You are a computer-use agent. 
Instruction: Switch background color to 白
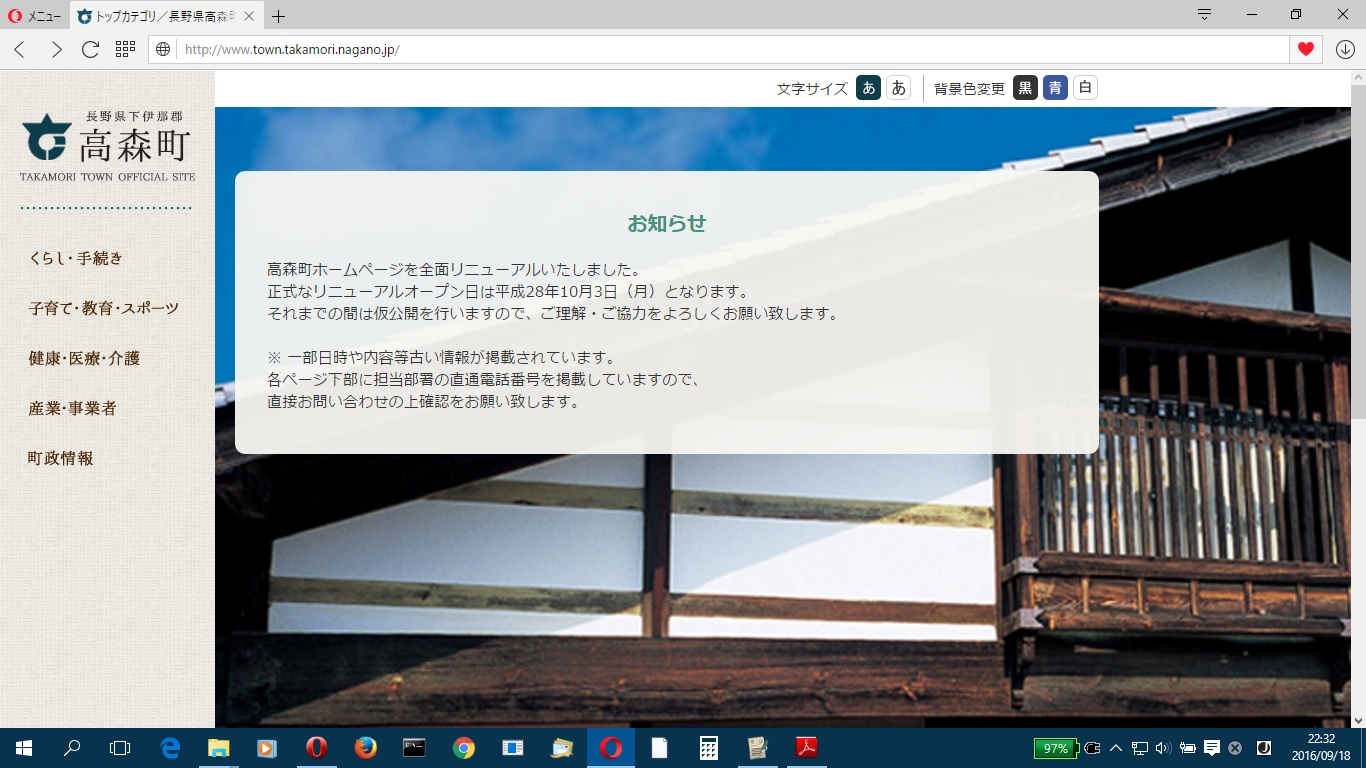1085,88
